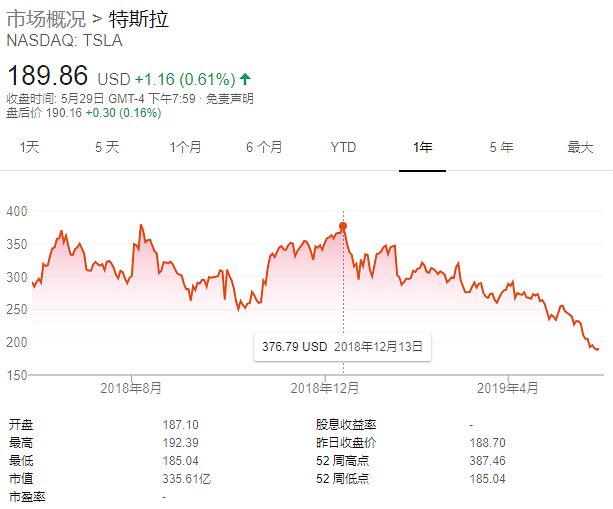Click the NASDAQ: TSLA ticker text

[65, 41]
